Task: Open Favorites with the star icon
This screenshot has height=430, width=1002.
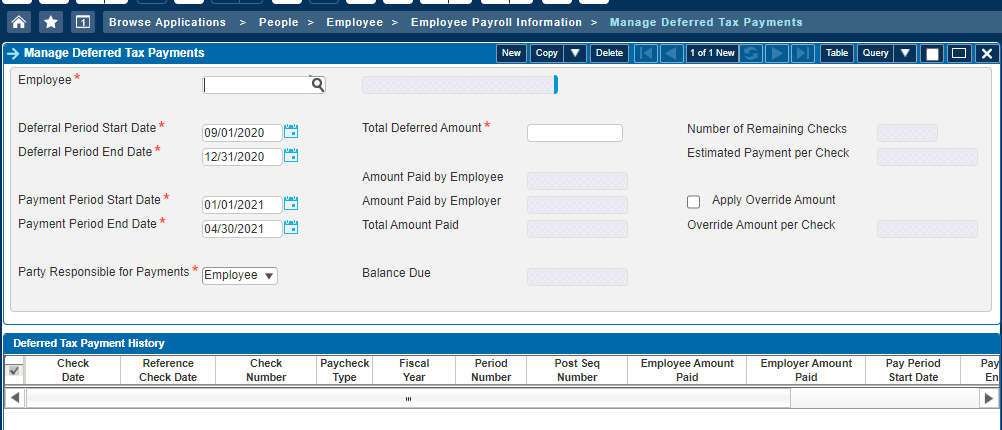Action: click(x=50, y=21)
